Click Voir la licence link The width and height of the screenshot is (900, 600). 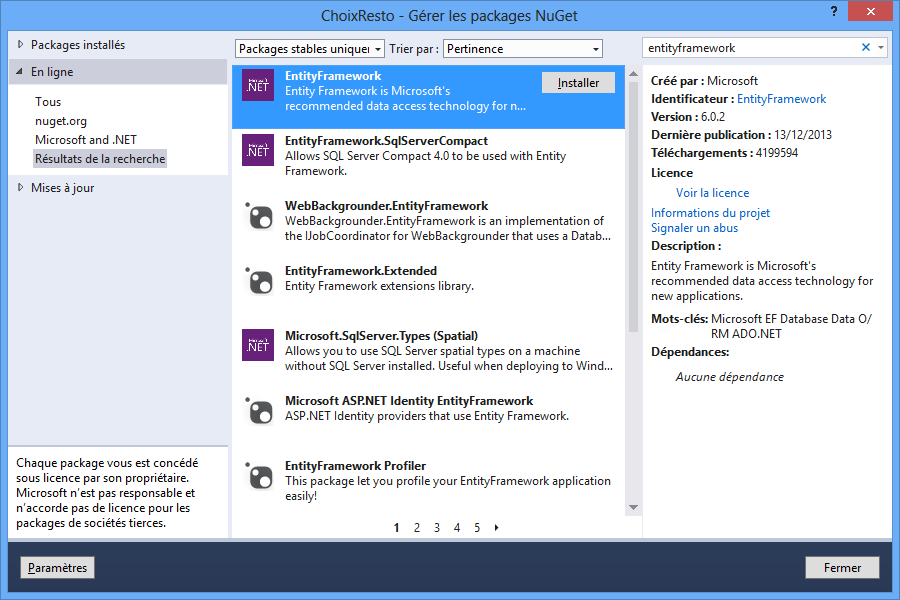coord(712,193)
